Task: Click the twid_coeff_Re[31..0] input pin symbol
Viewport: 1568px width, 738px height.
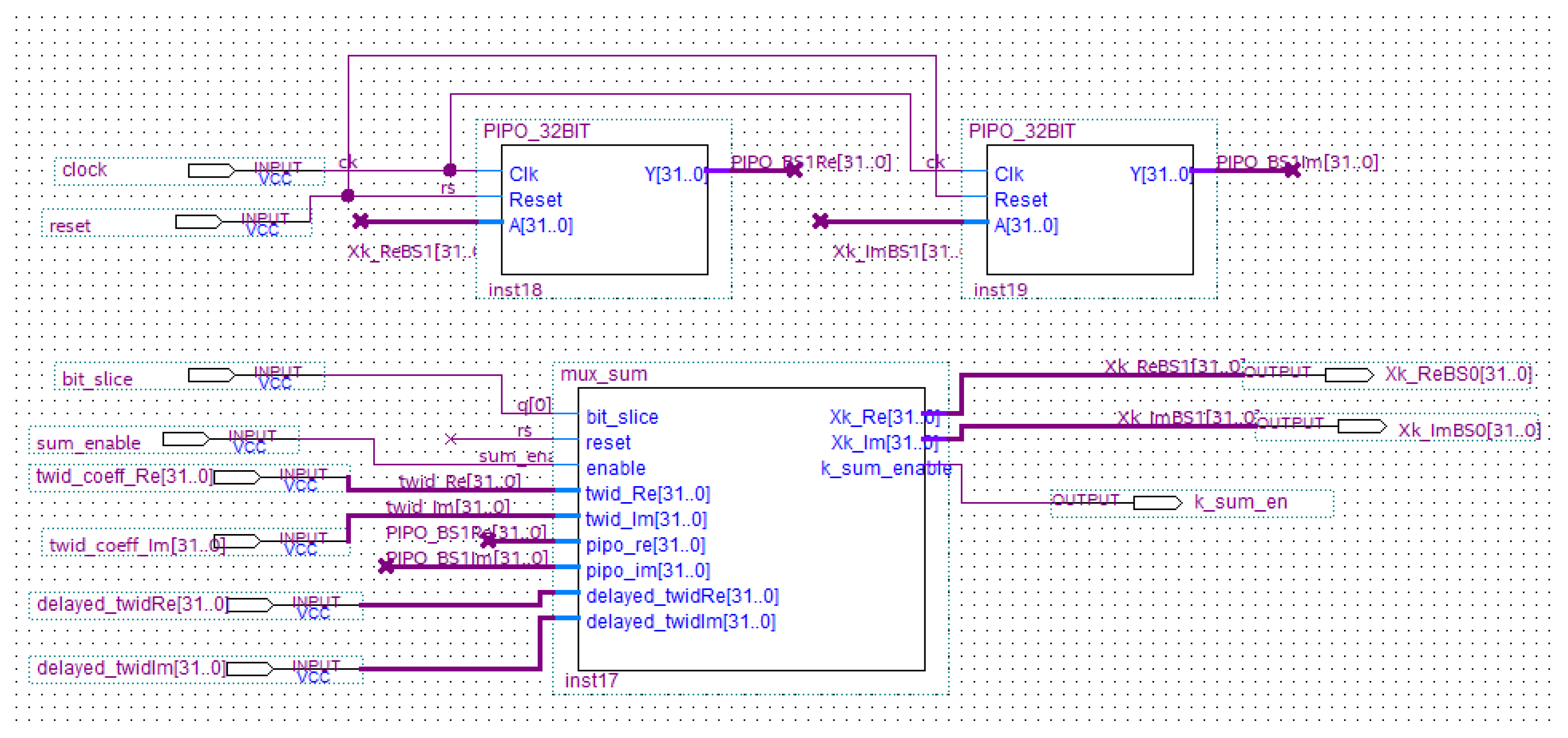Action: (x=237, y=477)
